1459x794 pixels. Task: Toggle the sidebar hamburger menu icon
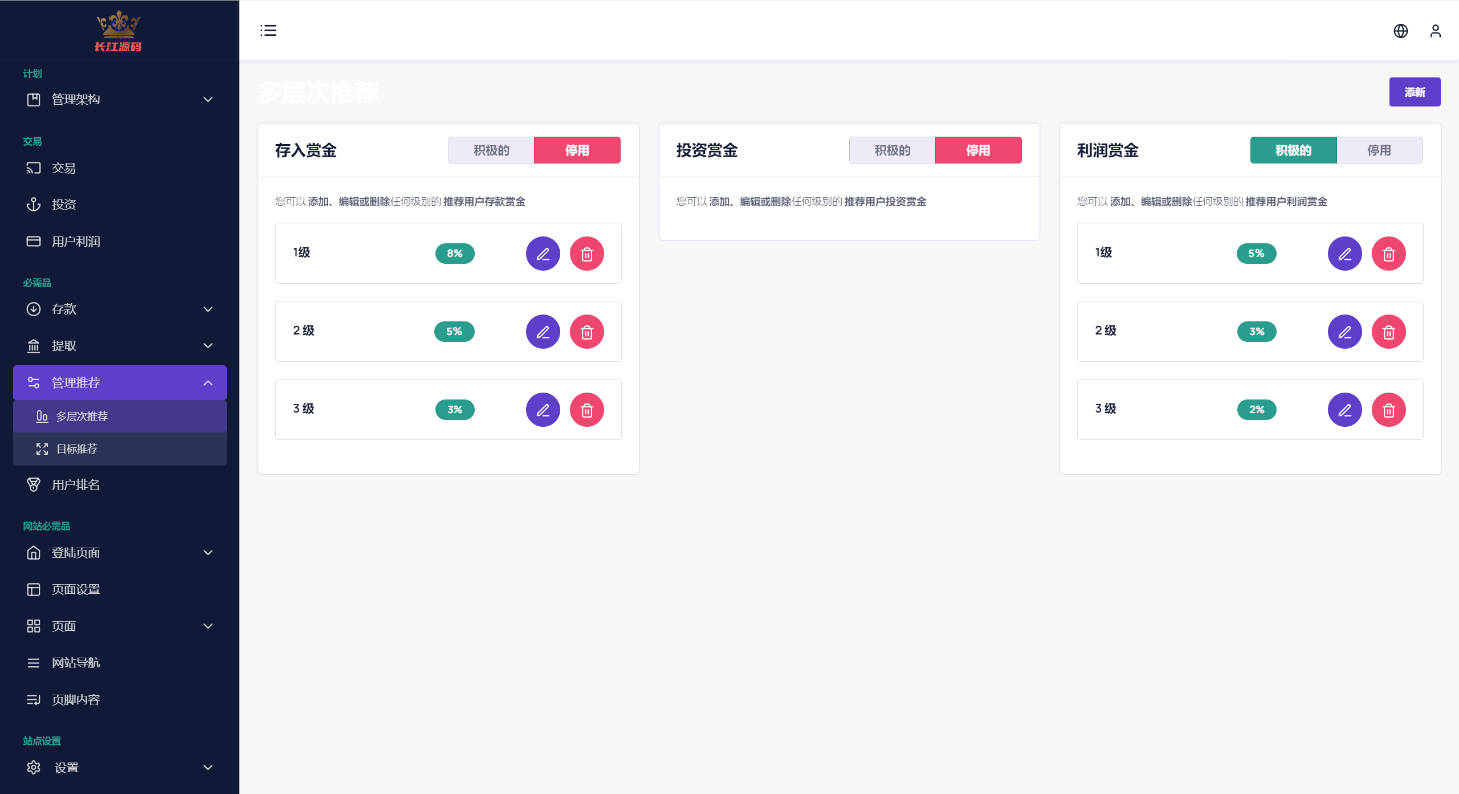point(268,31)
